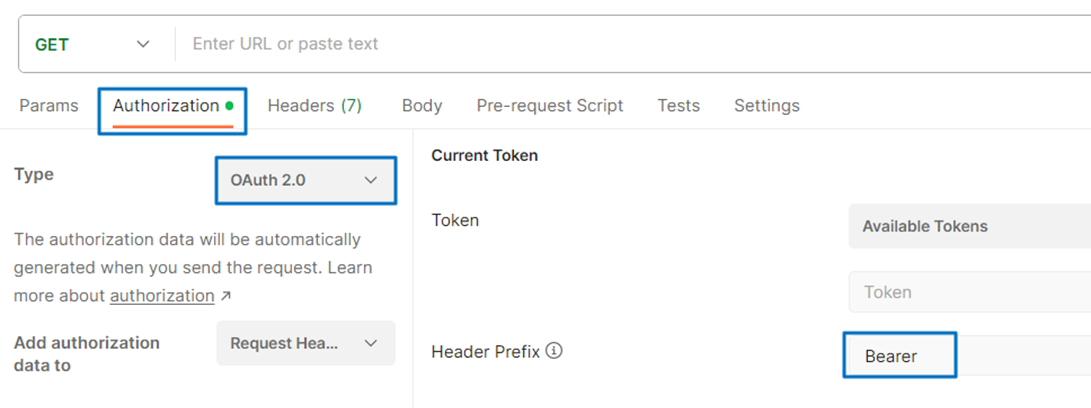Open the Headers (7) tab
1091x408 pixels.
pos(314,106)
